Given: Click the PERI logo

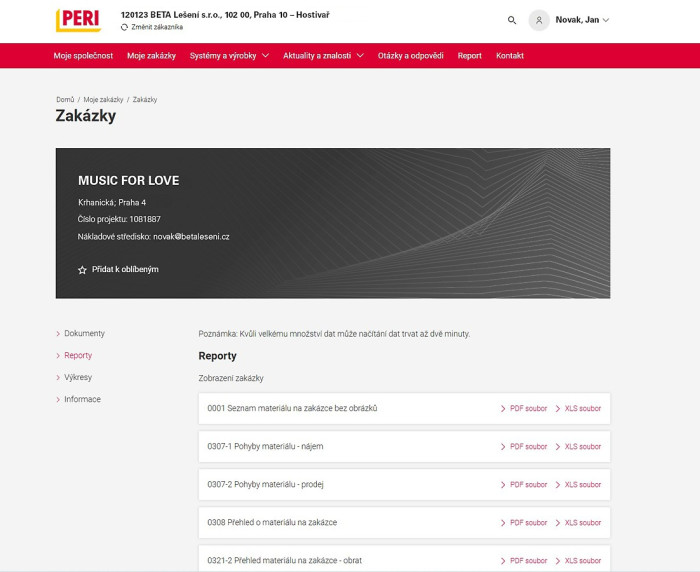Looking at the screenshot, I should pyautogui.click(x=77, y=20).
